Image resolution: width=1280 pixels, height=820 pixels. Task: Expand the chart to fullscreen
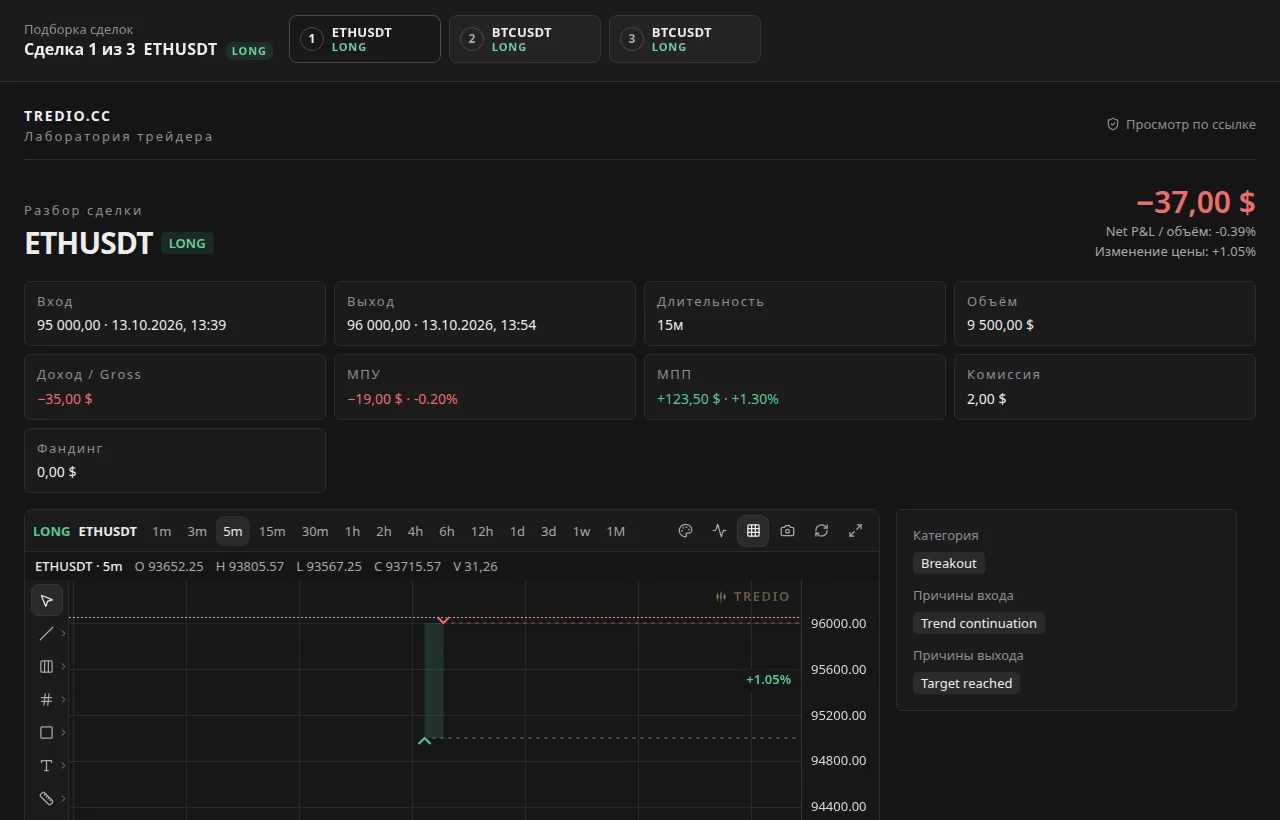[x=855, y=531]
